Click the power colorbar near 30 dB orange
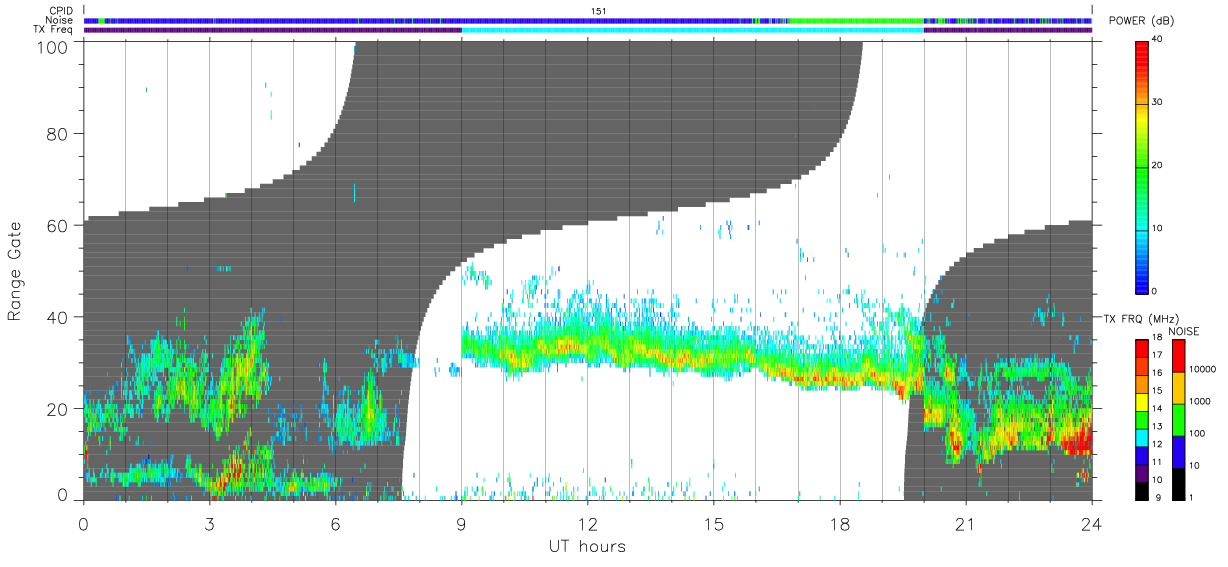The image size is (1228, 567). point(1143,103)
